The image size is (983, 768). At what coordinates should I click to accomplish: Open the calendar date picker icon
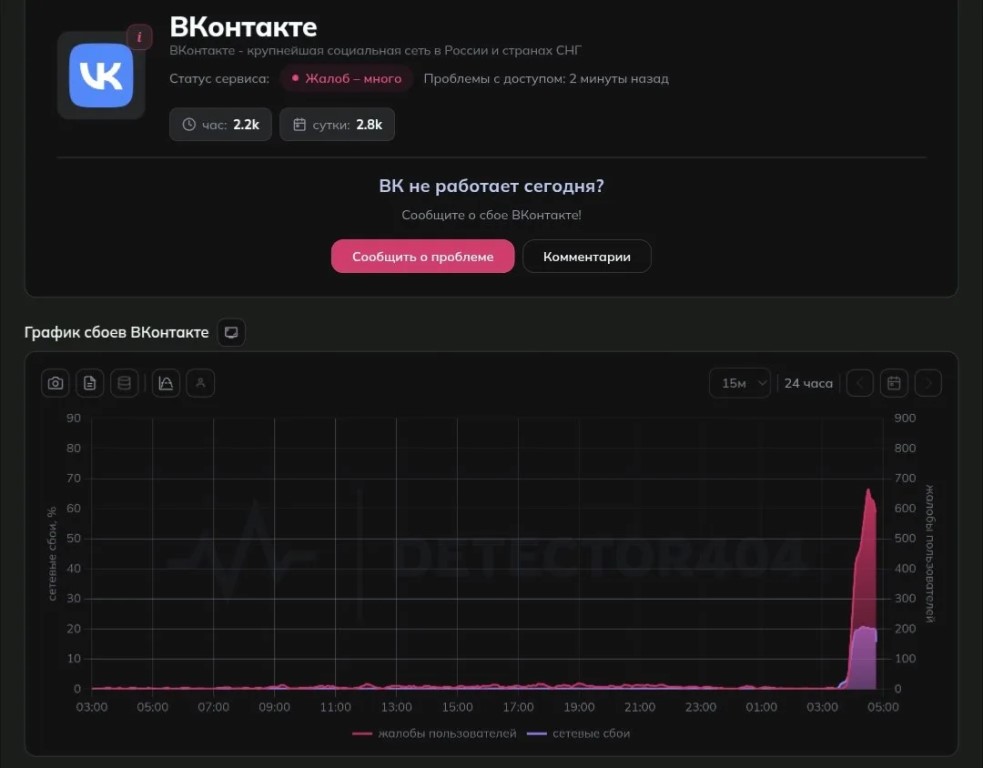pos(894,383)
